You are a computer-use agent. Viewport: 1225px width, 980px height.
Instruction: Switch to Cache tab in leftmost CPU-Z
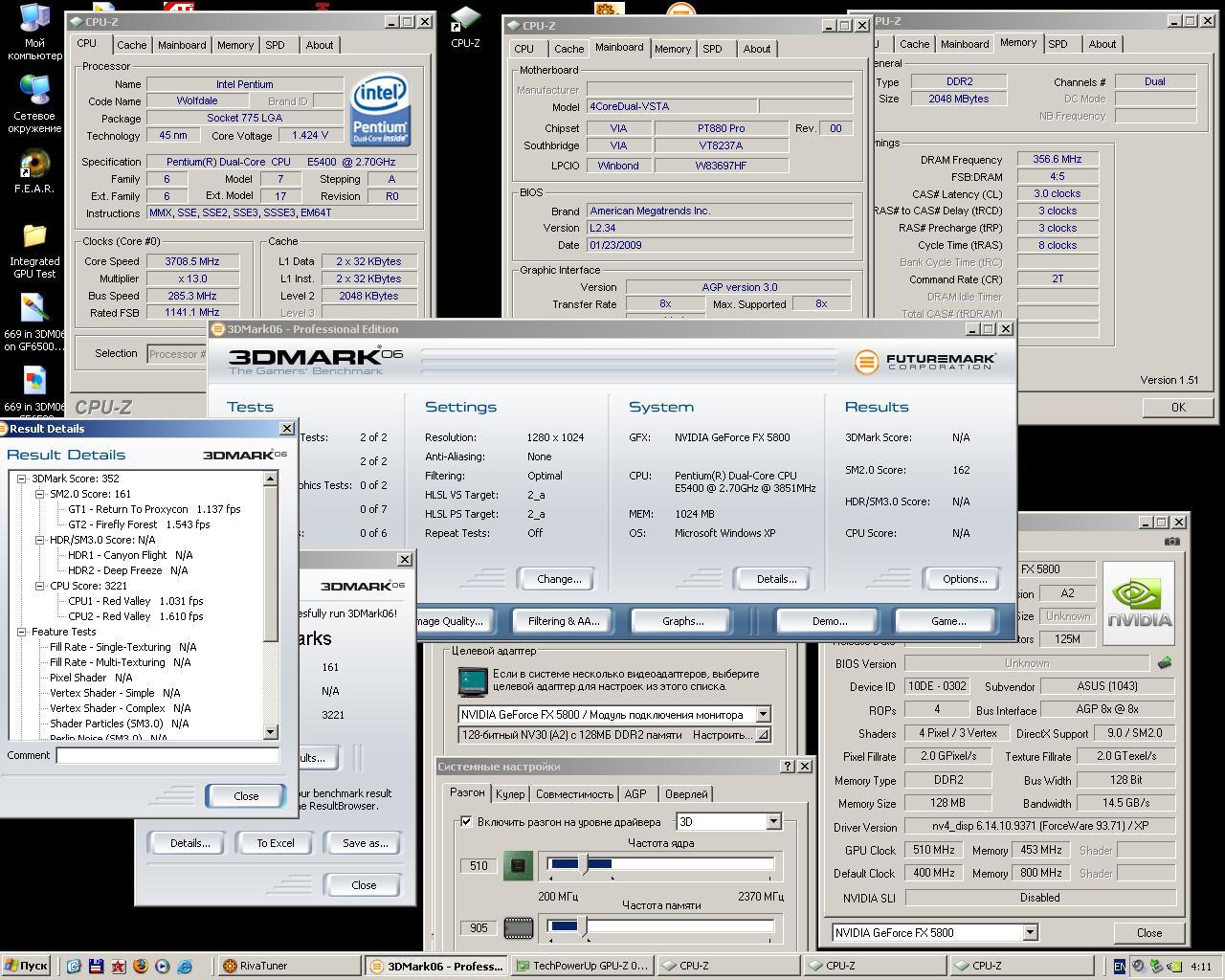click(x=132, y=45)
